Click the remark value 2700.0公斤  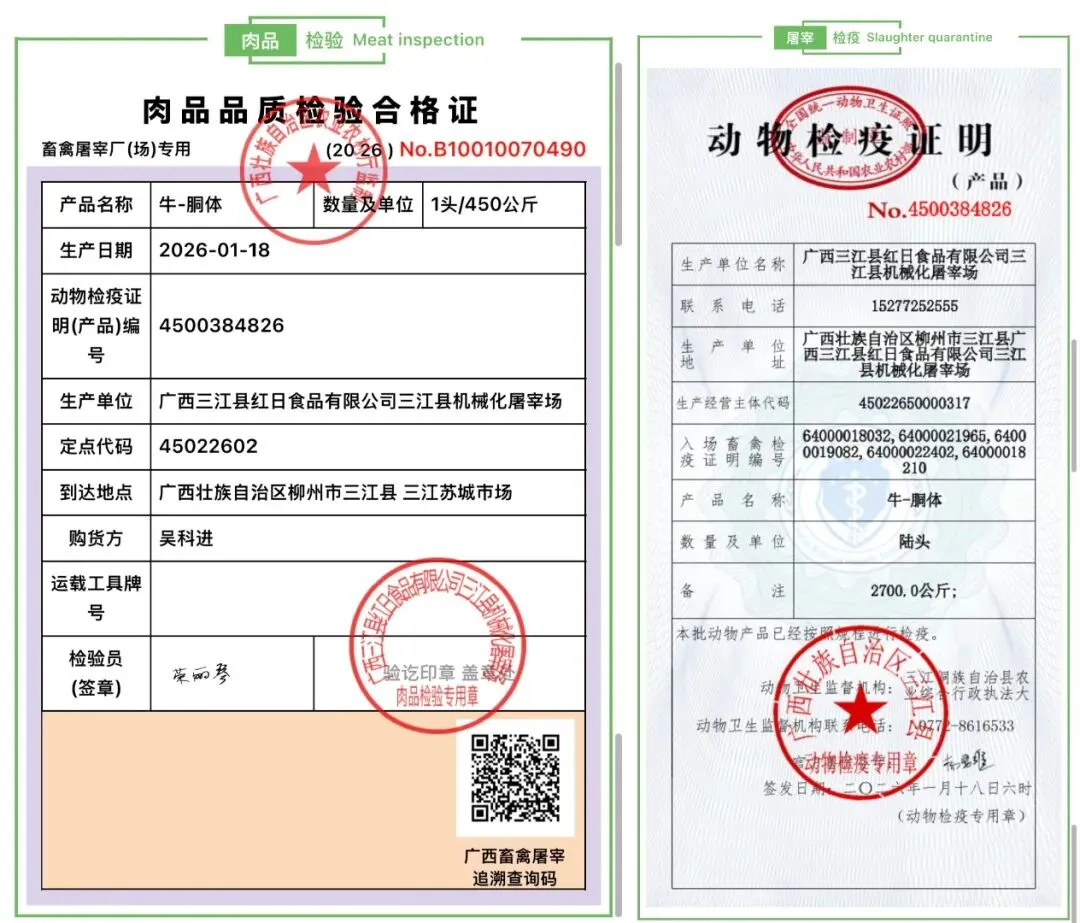coord(913,591)
